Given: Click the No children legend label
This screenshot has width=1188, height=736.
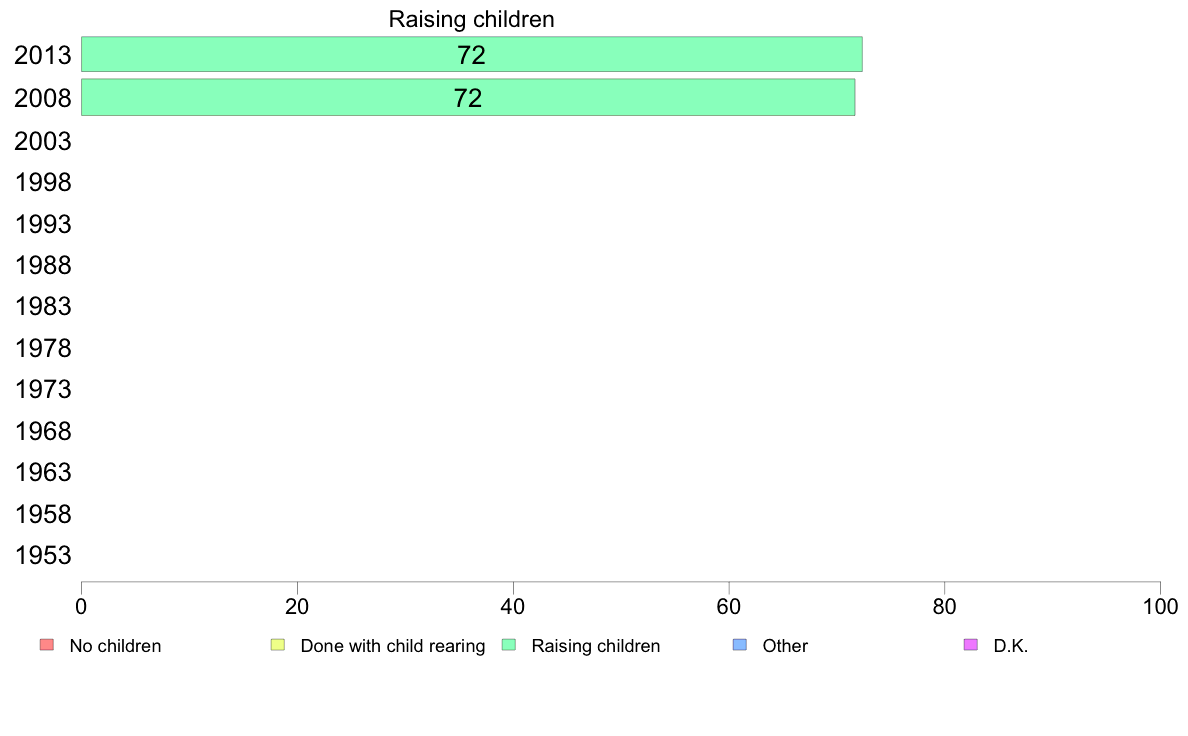Looking at the screenshot, I should 115,646.
